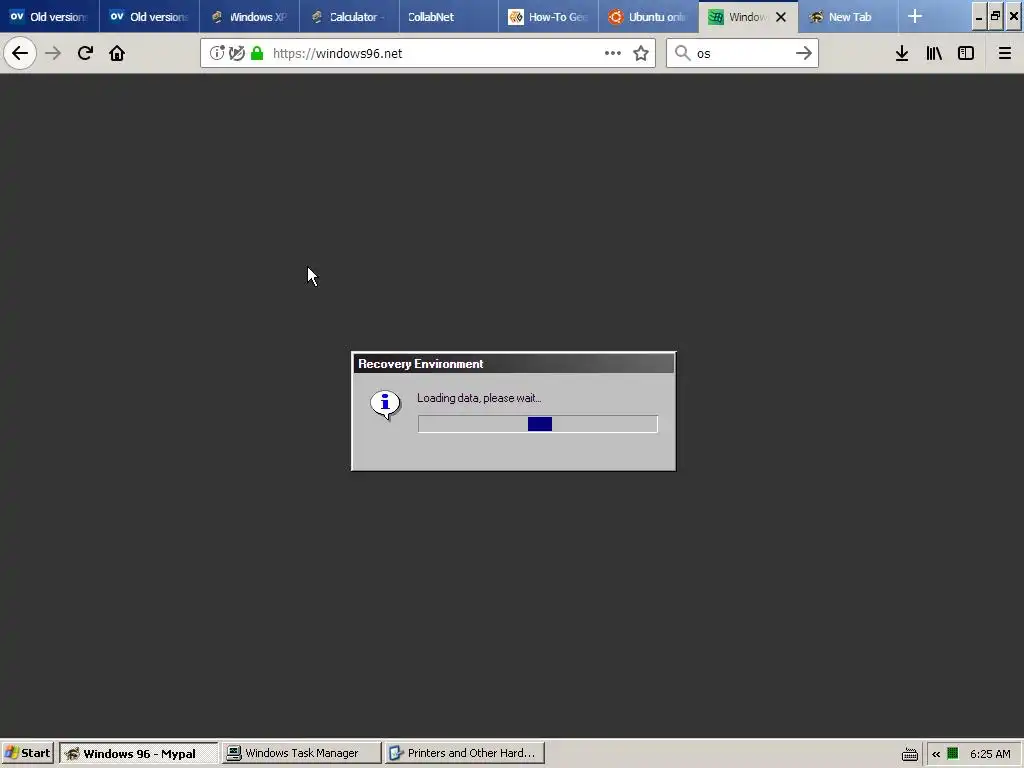This screenshot has width=1024, height=768.
Task: Toggle the sidebar view
Action: tap(966, 53)
